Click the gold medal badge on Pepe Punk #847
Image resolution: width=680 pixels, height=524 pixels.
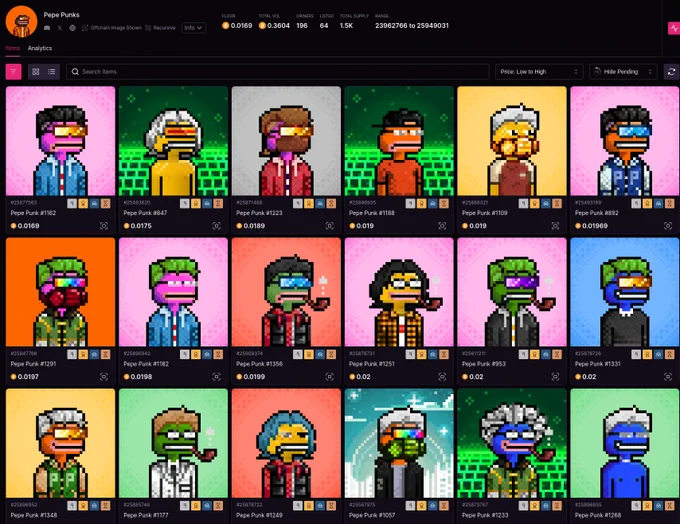[x=196, y=203]
